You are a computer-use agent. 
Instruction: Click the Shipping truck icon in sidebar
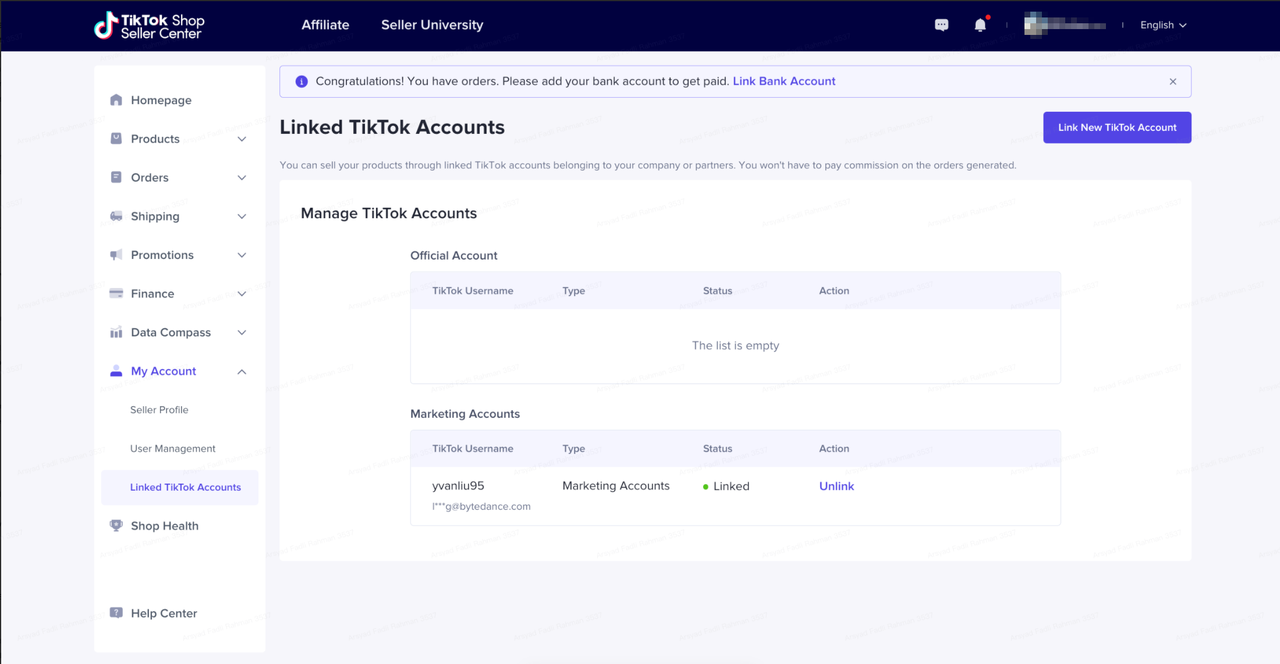tap(116, 216)
